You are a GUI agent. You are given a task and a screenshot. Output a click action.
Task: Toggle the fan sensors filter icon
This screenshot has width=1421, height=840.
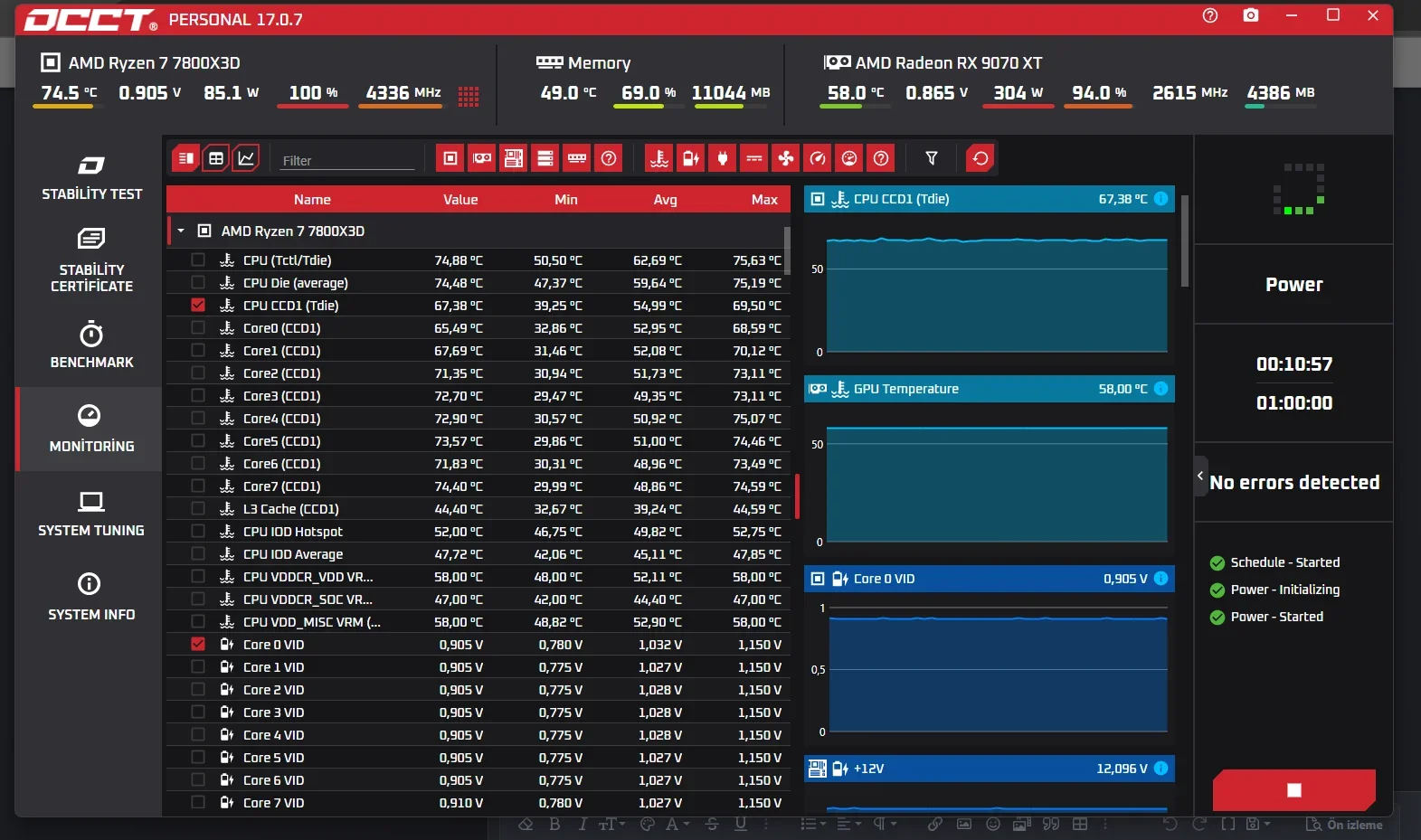786,158
